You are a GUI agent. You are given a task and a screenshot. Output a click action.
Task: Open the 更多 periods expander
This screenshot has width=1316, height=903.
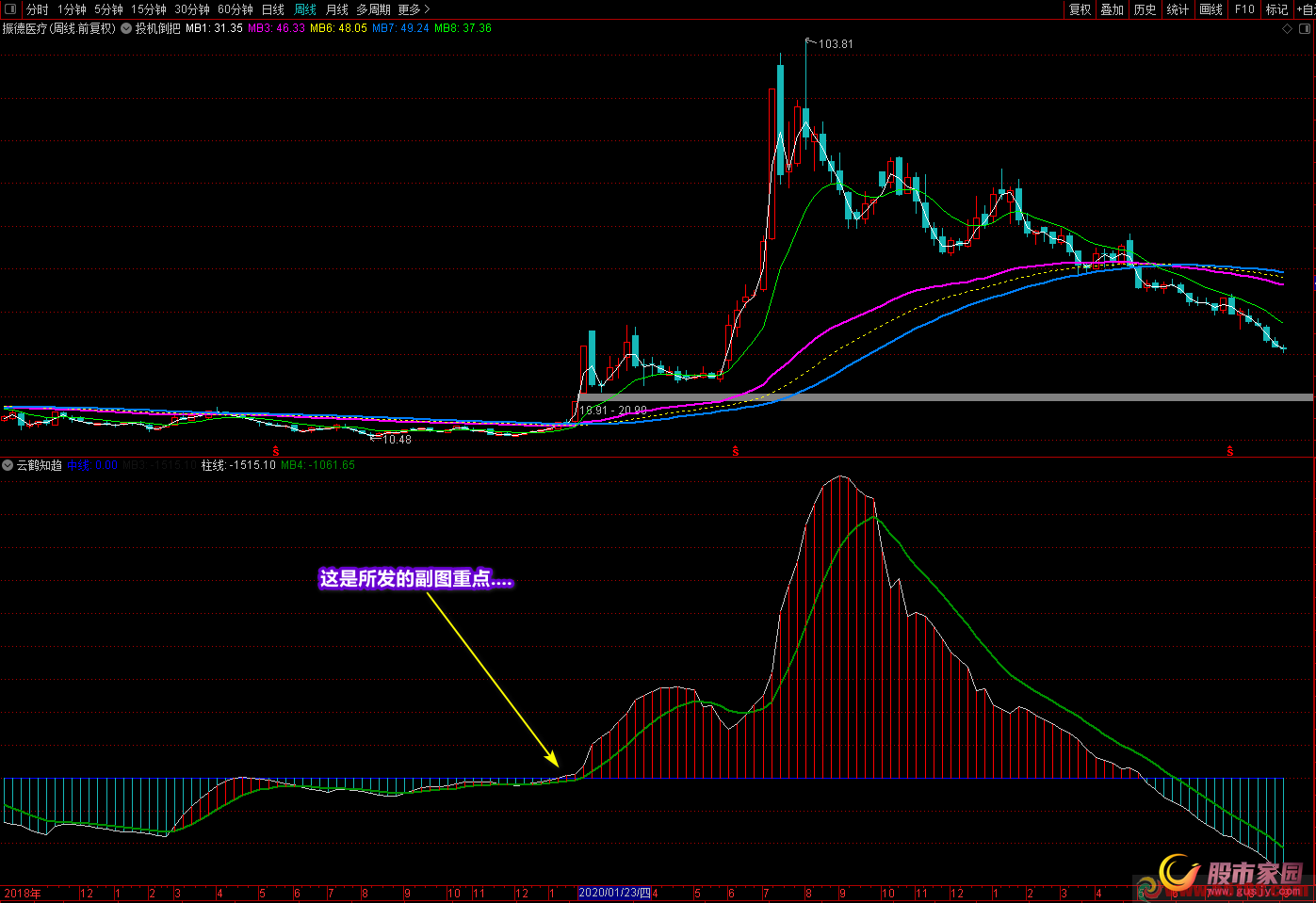tap(414, 9)
